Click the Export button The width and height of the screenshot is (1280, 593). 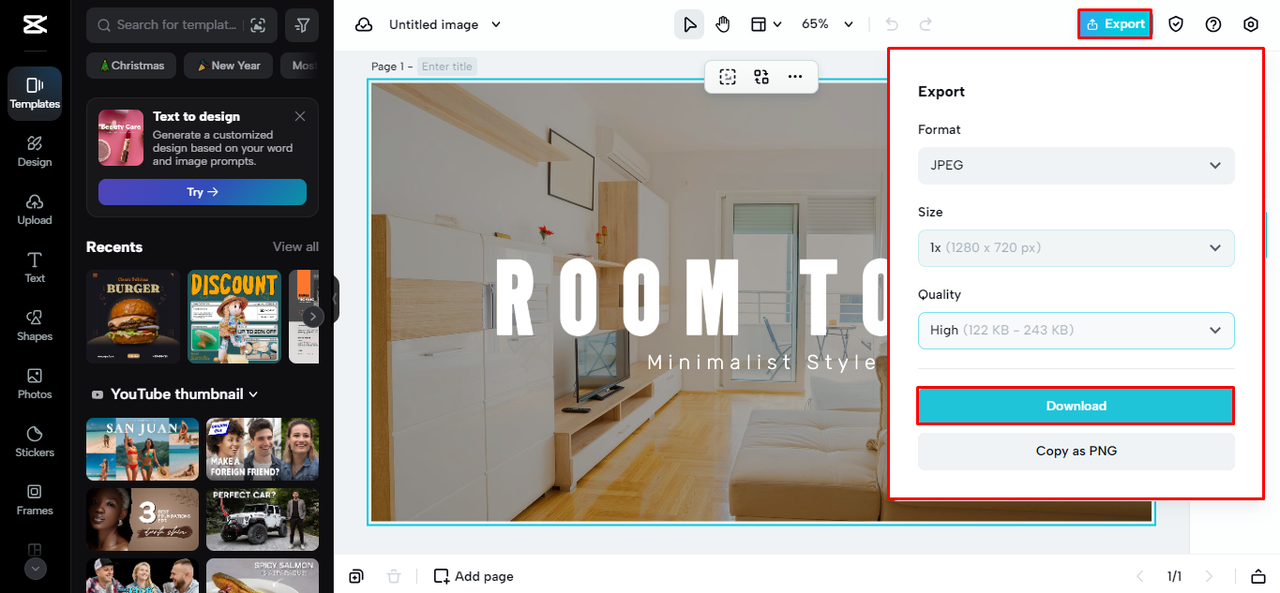pos(1115,24)
